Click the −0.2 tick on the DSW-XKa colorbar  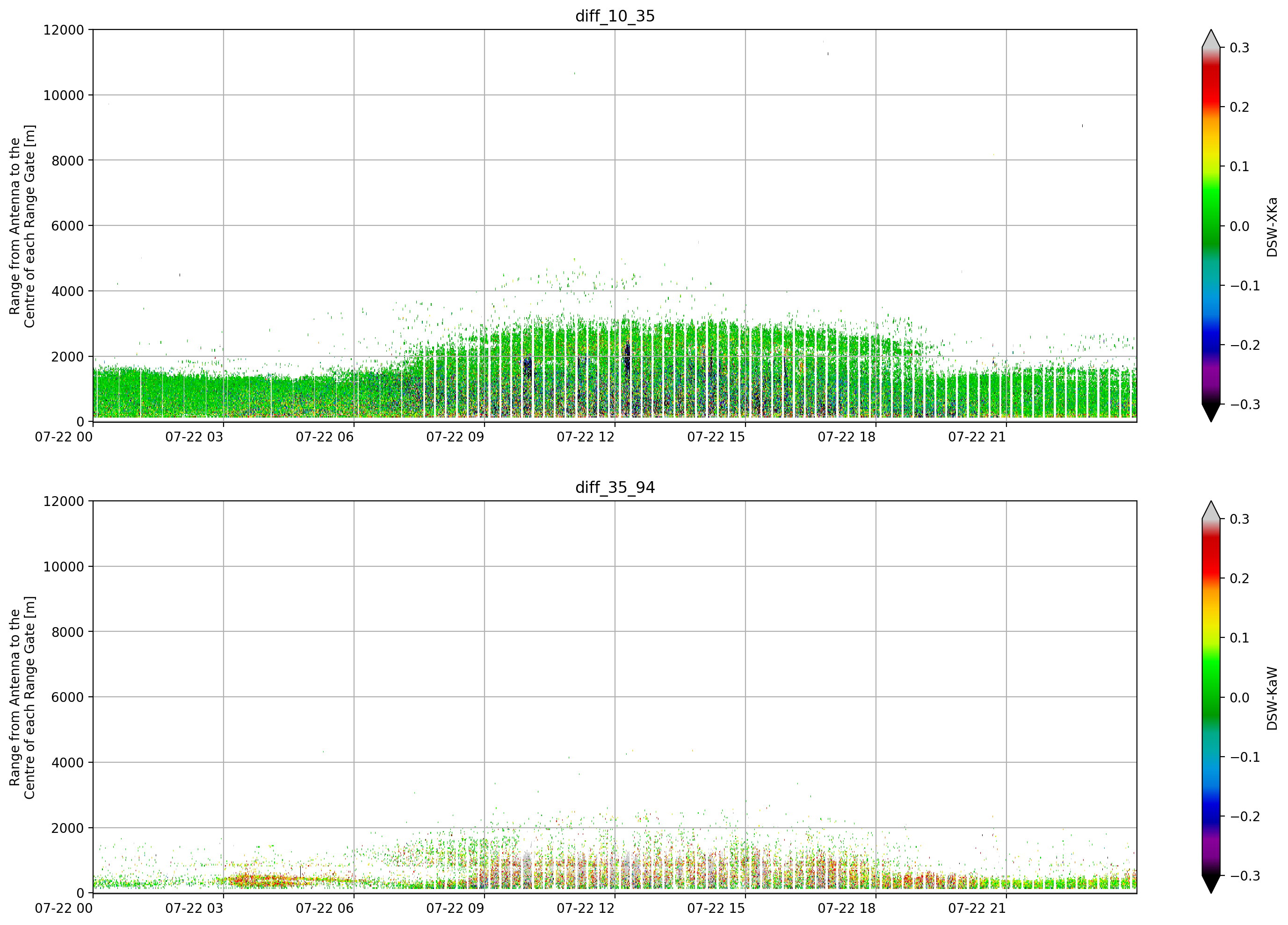tap(1245, 345)
